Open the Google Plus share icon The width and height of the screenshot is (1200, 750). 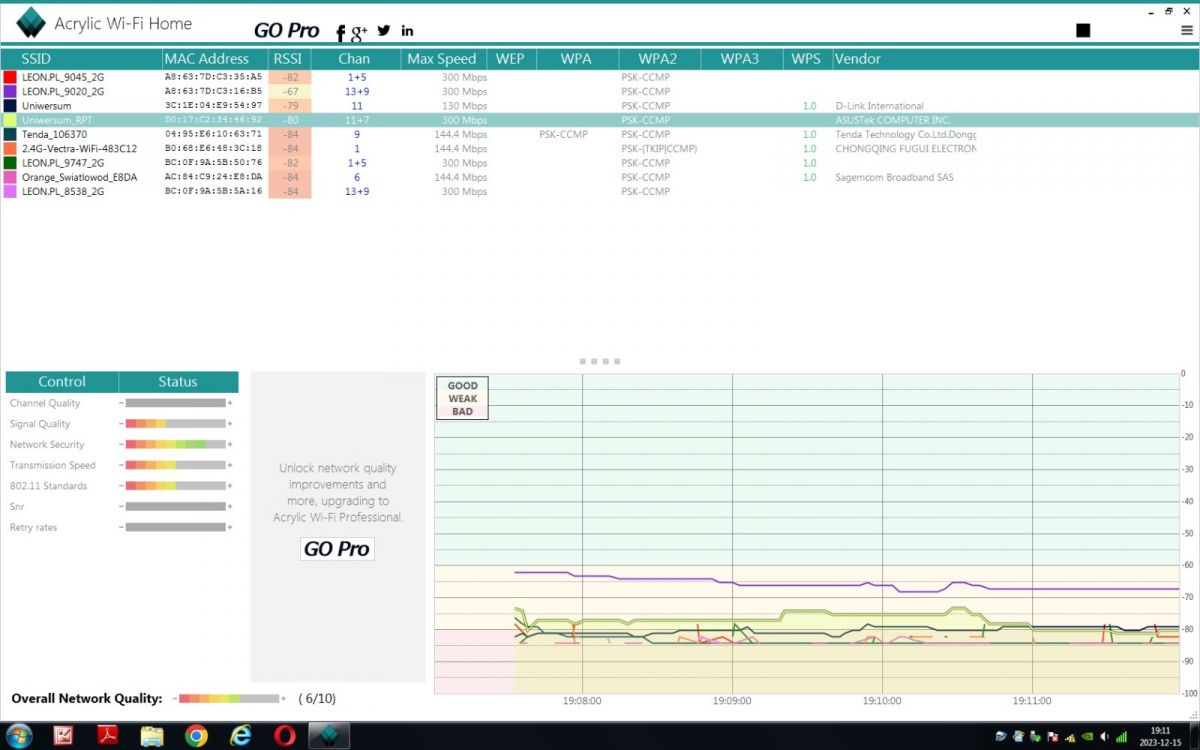coord(360,34)
